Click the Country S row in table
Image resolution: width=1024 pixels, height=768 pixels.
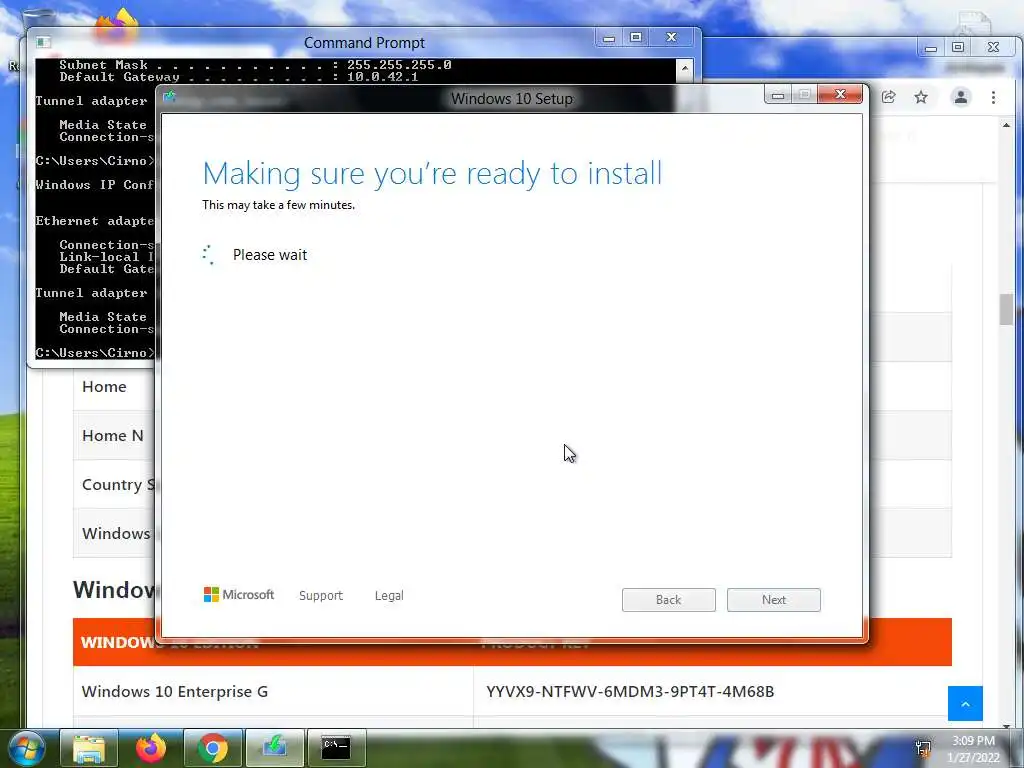[118, 485]
